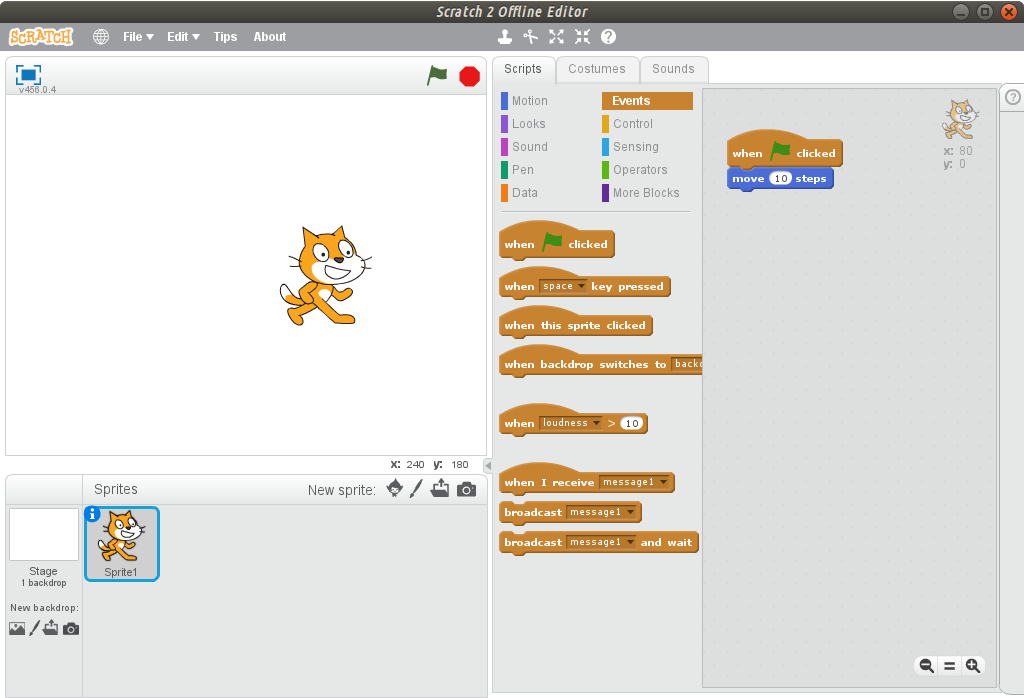The image size is (1024, 698).
Task: Select the Shrink sprite tool
Action: click(583, 36)
